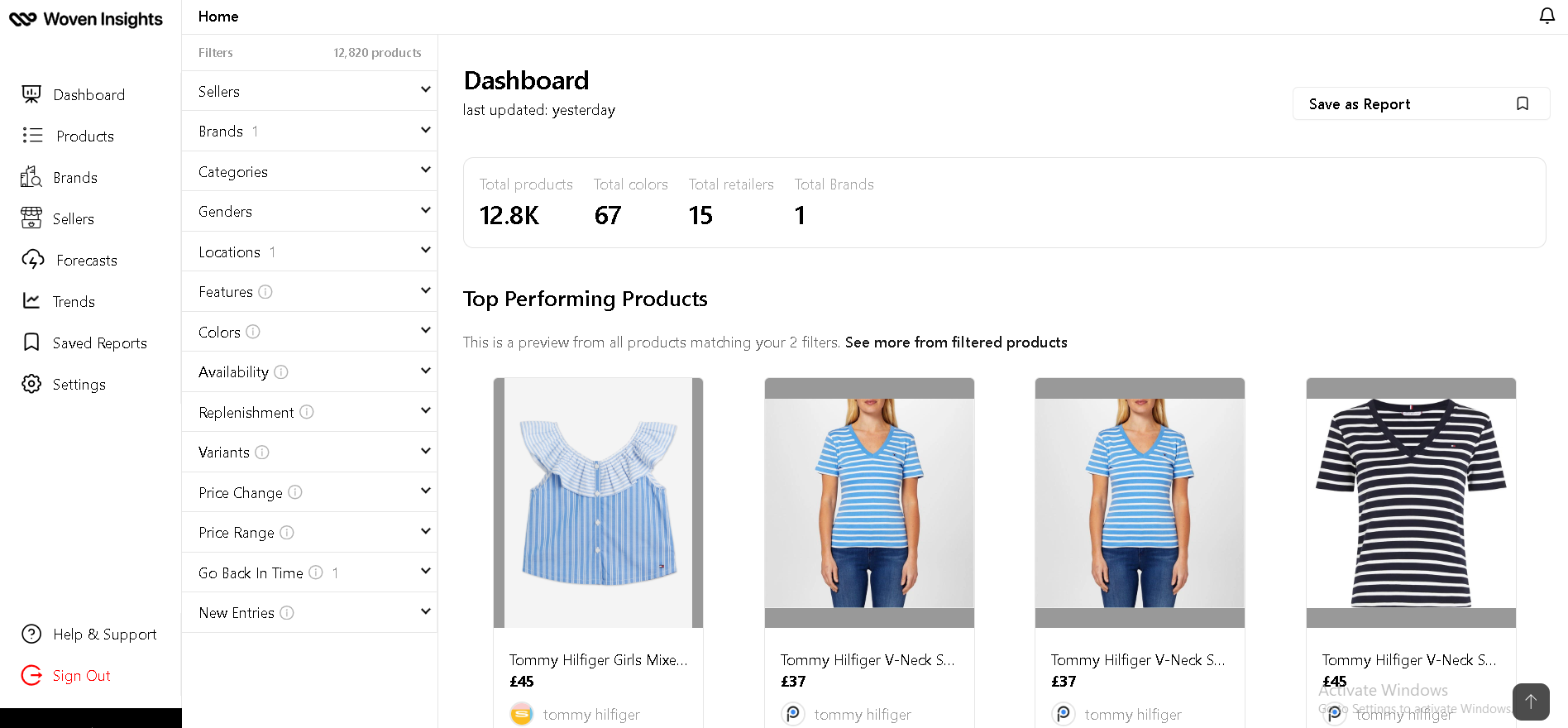Click the Go Back In Time info icon

pyautogui.click(x=316, y=572)
